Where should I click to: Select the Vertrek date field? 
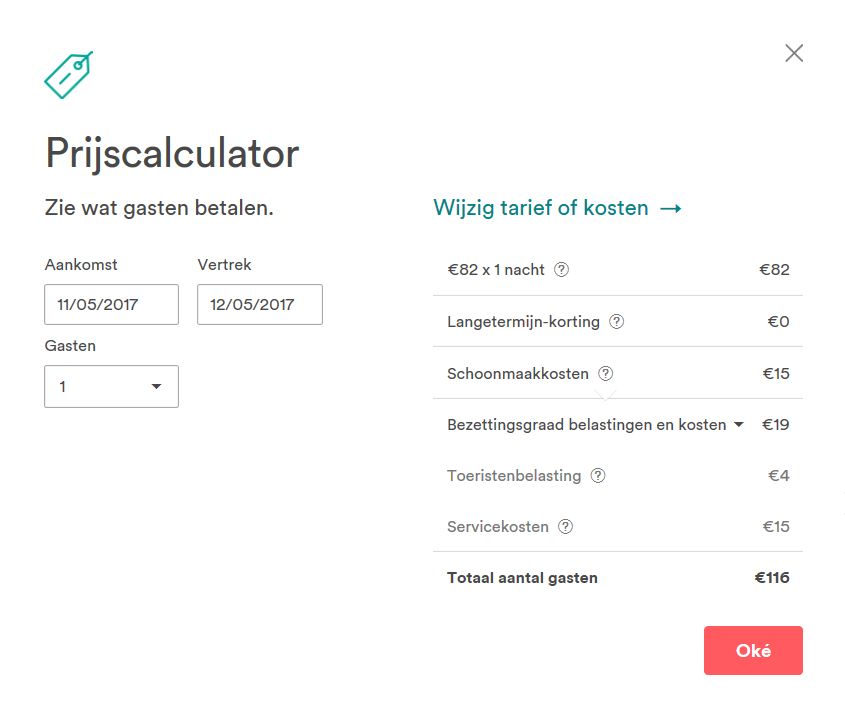tap(259, 305)
